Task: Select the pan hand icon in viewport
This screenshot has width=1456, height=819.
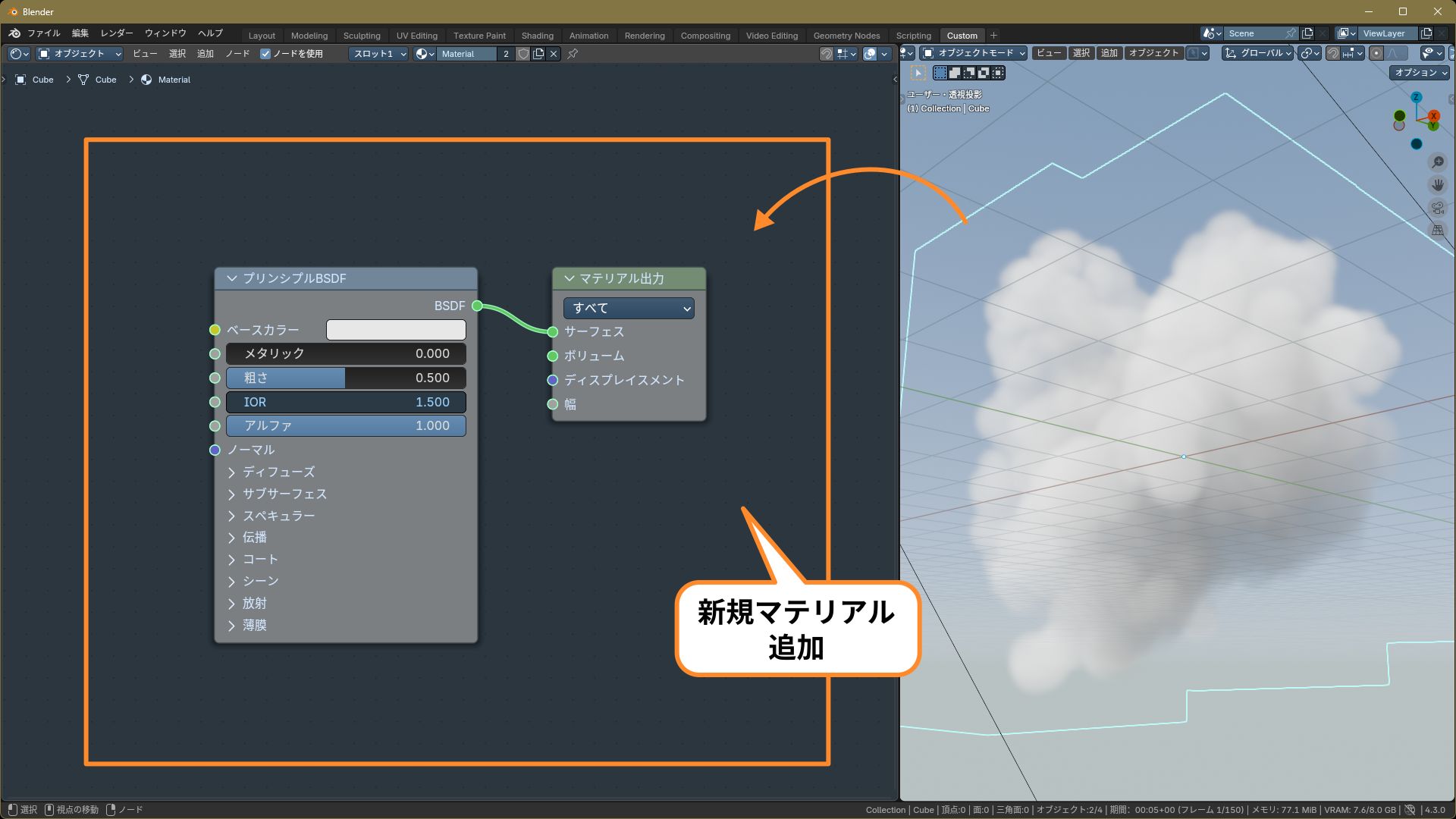Action: pos(1437,185)
